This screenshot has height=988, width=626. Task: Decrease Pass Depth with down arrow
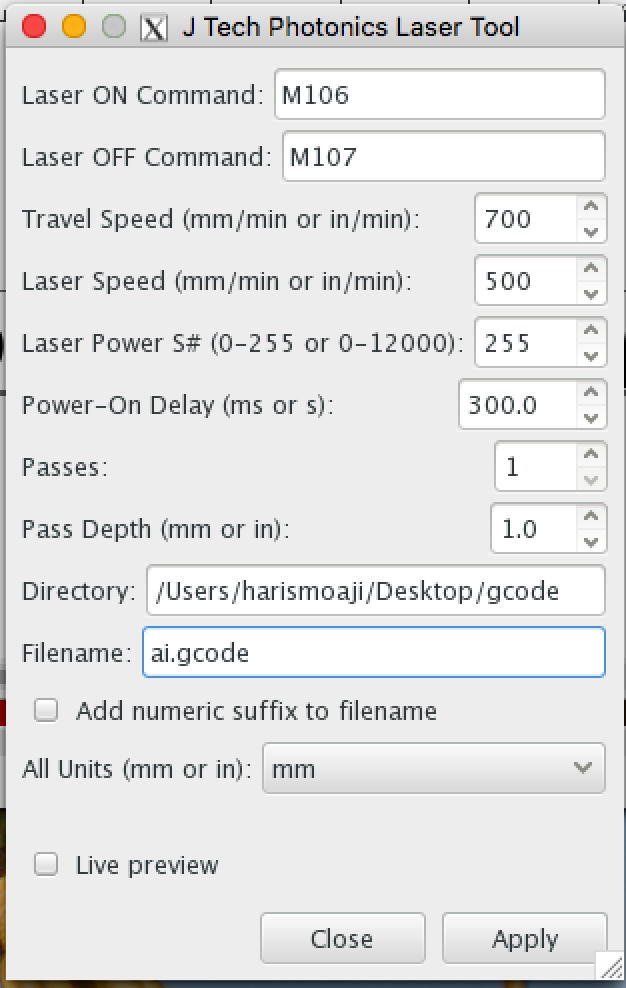pyautogui.click(x=591, y=541)
